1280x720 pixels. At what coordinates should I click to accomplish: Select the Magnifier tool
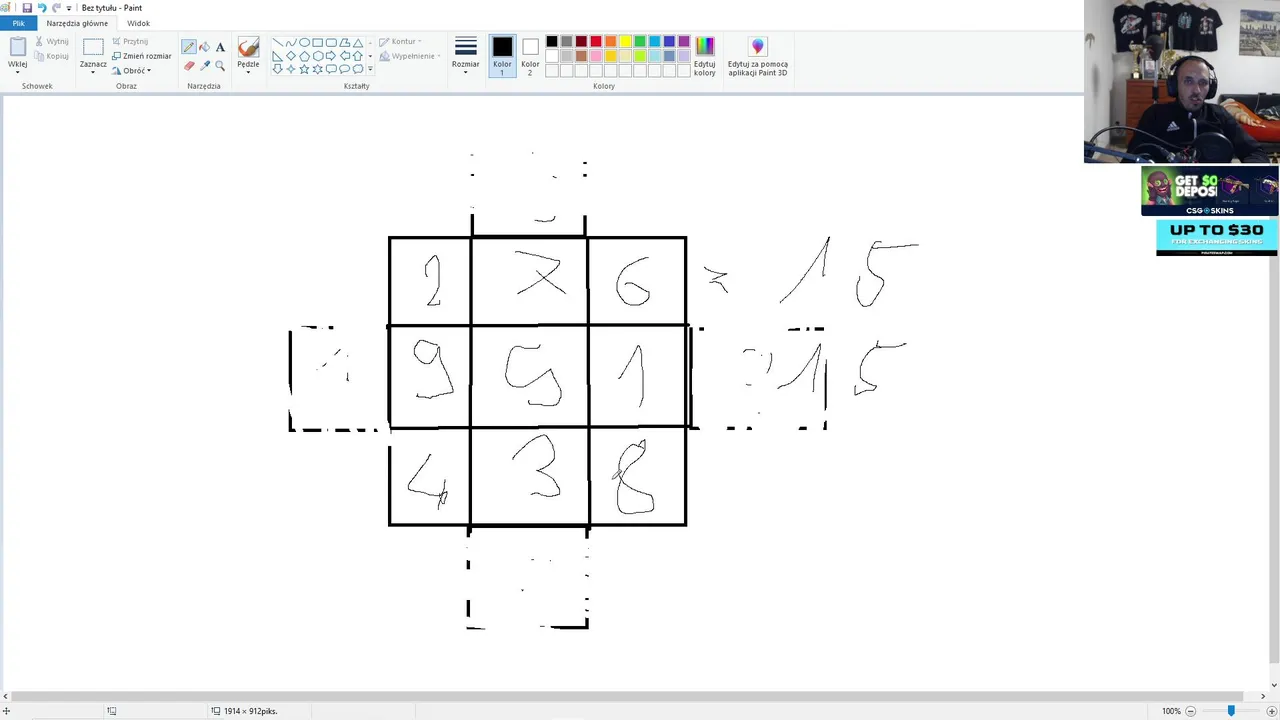[220, 66]
